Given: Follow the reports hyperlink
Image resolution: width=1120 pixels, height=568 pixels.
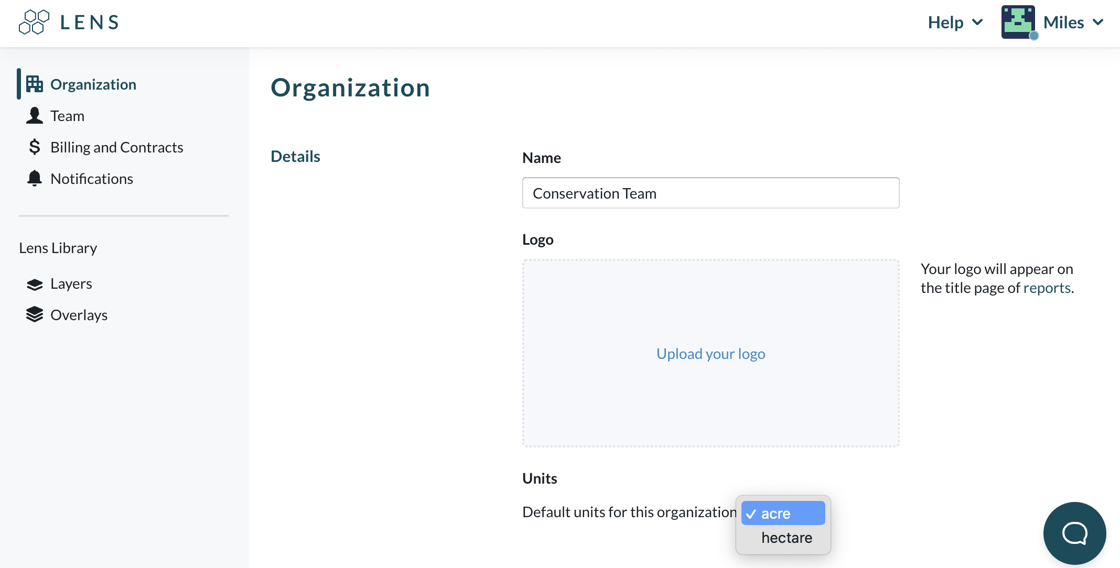Looking at the screenshot, I should pyautogui.click(x=1046, y=288).
